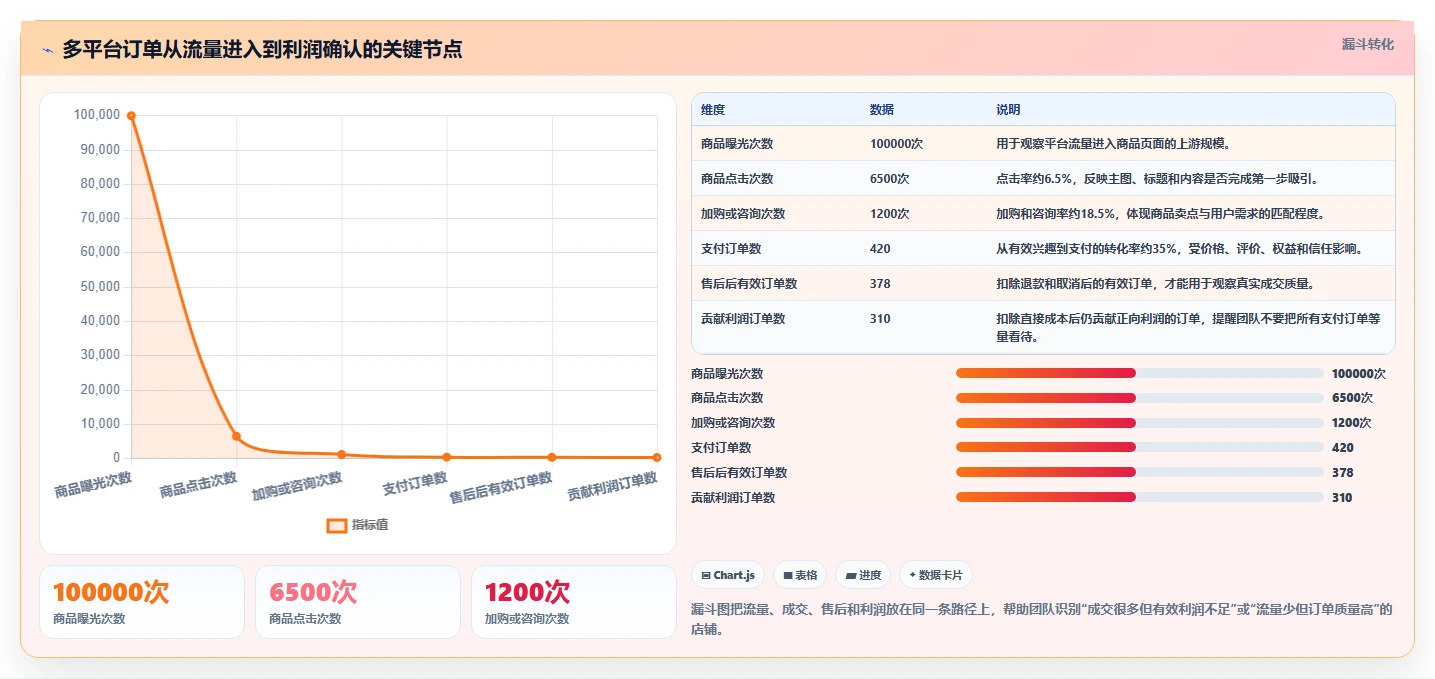
Task: Click the chart data point for 加购或咨询次数
Action: tap(342, 454)
